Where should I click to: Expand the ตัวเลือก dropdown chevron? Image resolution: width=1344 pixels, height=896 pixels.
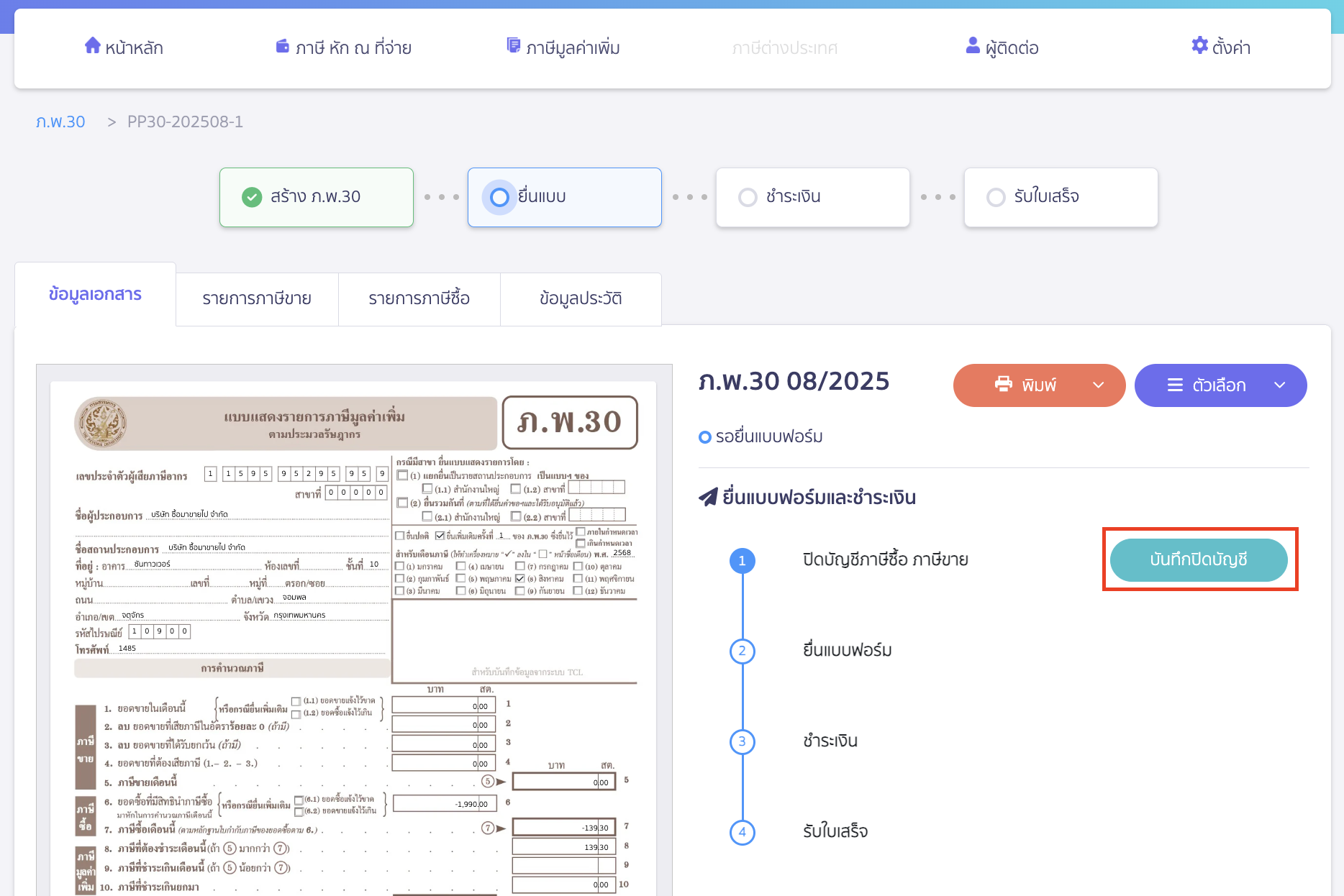point(1279,385)
